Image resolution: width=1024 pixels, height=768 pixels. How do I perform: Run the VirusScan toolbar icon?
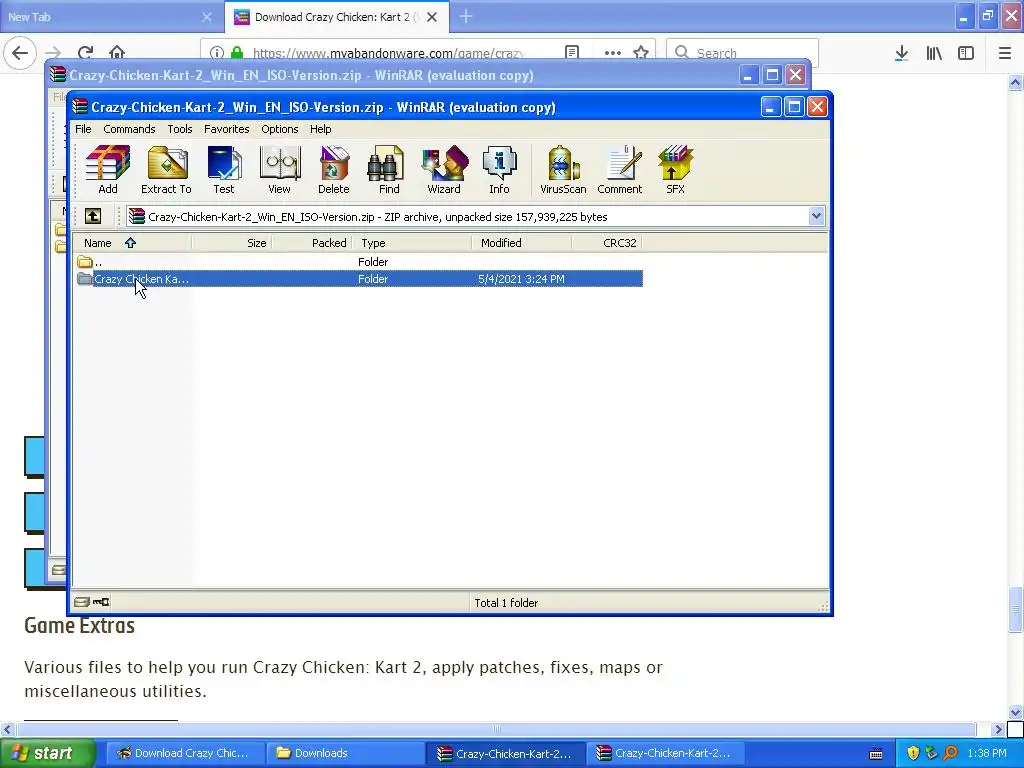(563, 170)
